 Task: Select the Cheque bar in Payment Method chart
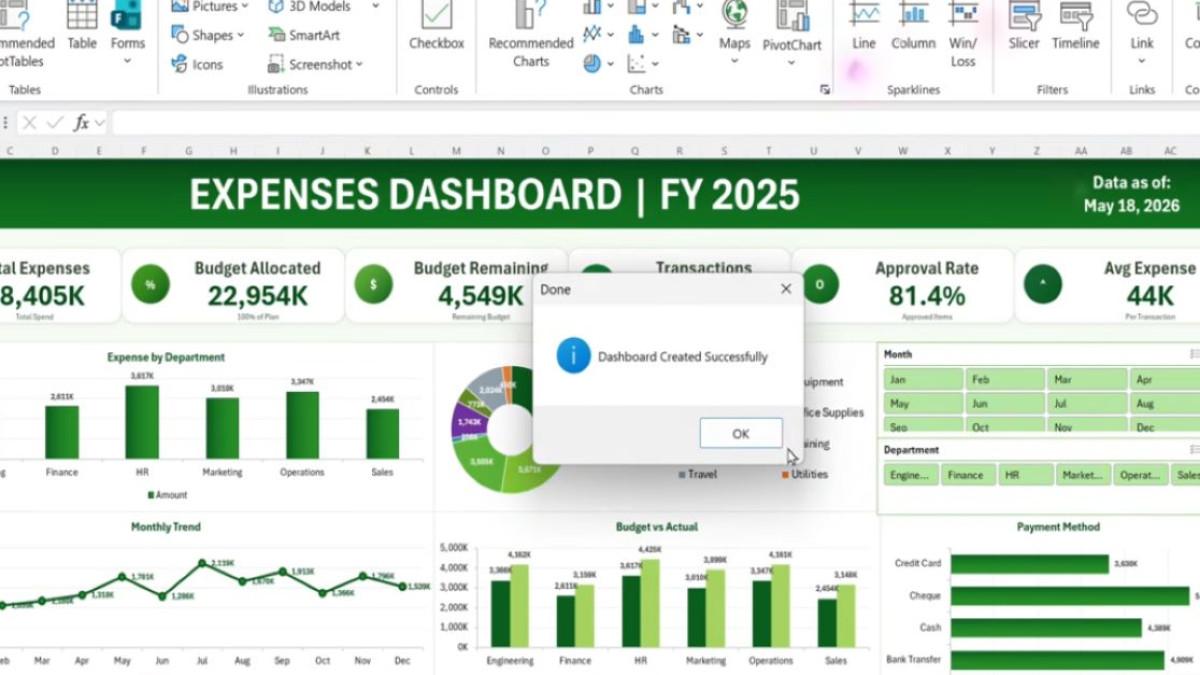[1070, 596]
